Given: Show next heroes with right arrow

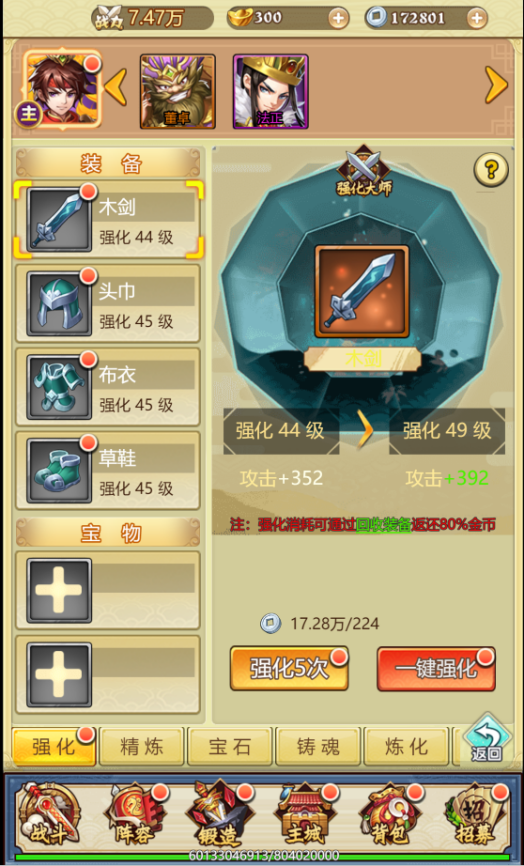Looking at the screenshot, I should [496, 85].
